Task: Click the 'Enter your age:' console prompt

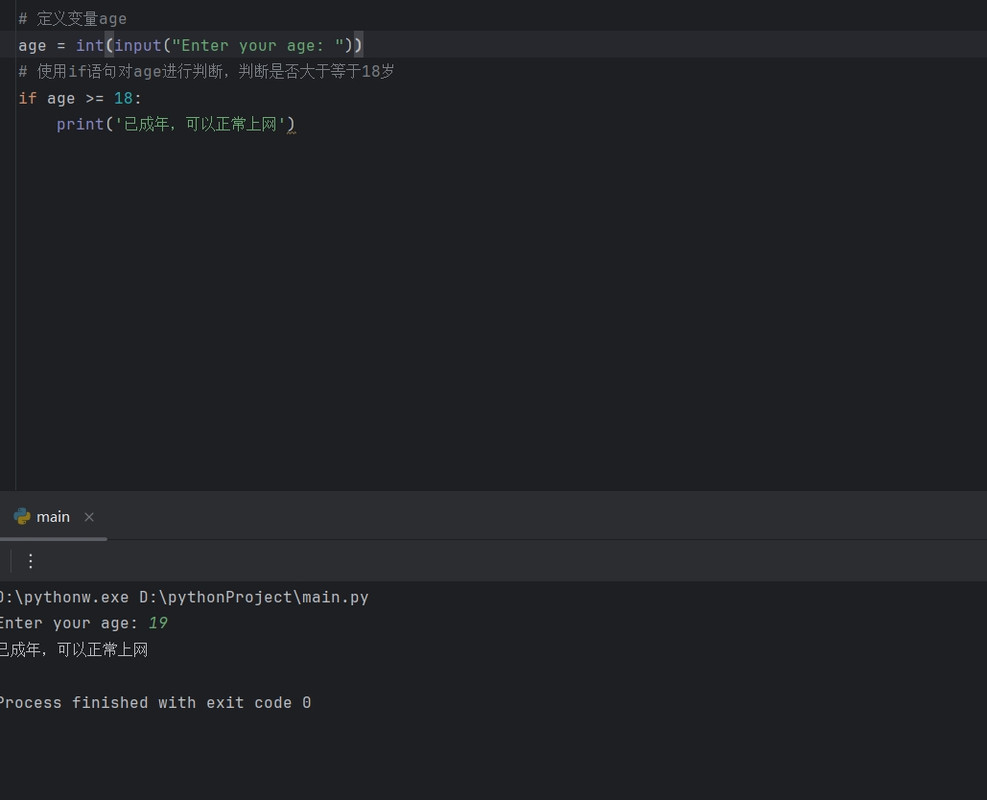Action: pyautogui.click(x=69, y=623)
